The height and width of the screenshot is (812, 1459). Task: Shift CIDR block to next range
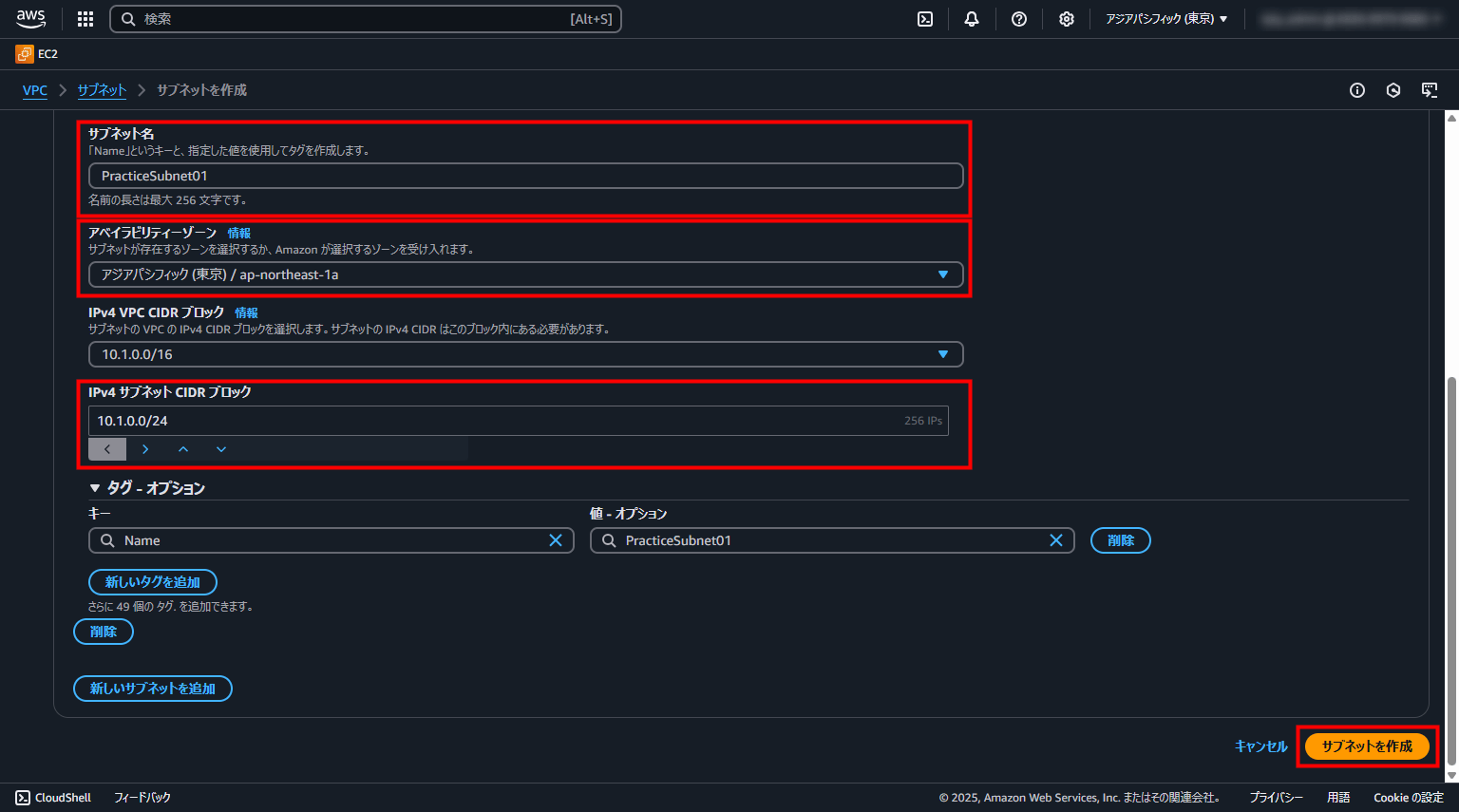[145, 449]
